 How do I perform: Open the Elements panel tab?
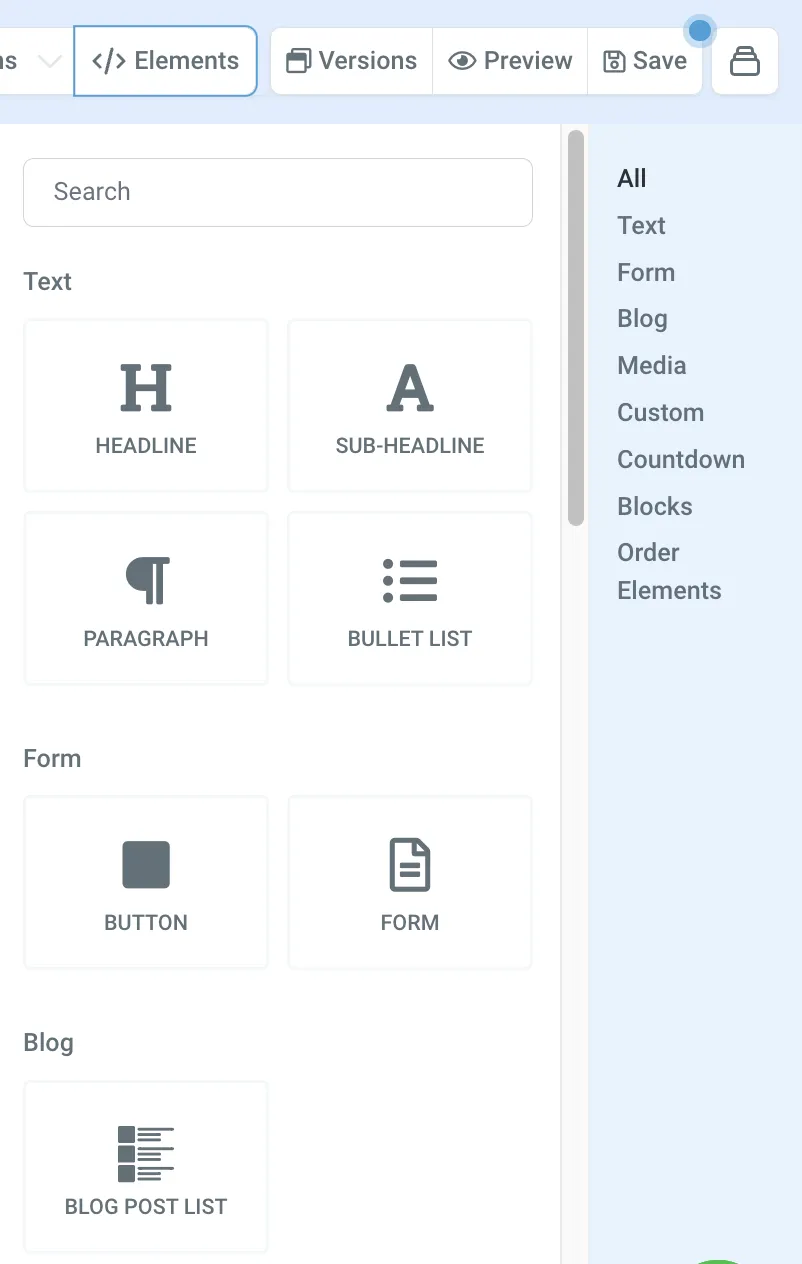pos(166,61)
